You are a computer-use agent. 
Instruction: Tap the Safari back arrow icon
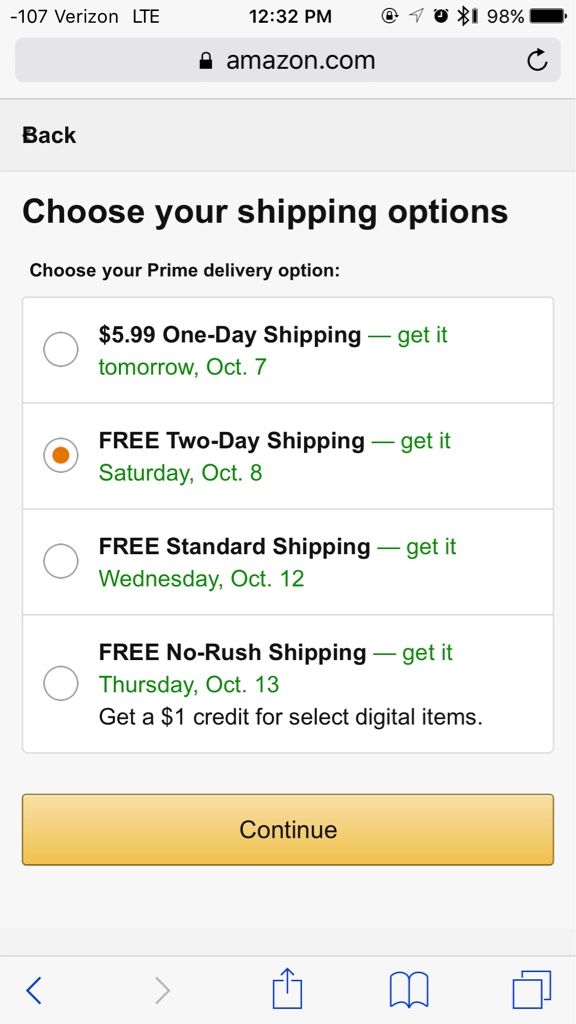pyautogui.click(x=34, y=990)
